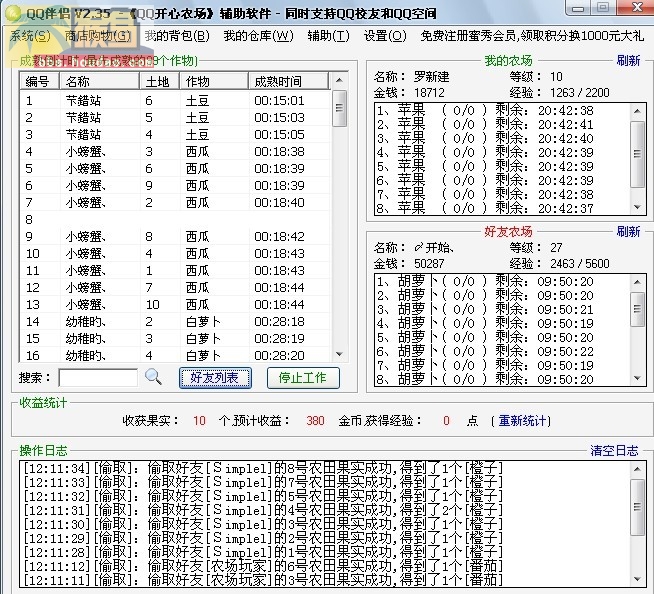Screen dimensions: 654x594
Task: Select row 16 白萝卜 00:28:20
Action: pyautogui.click(x=175, y=355)
